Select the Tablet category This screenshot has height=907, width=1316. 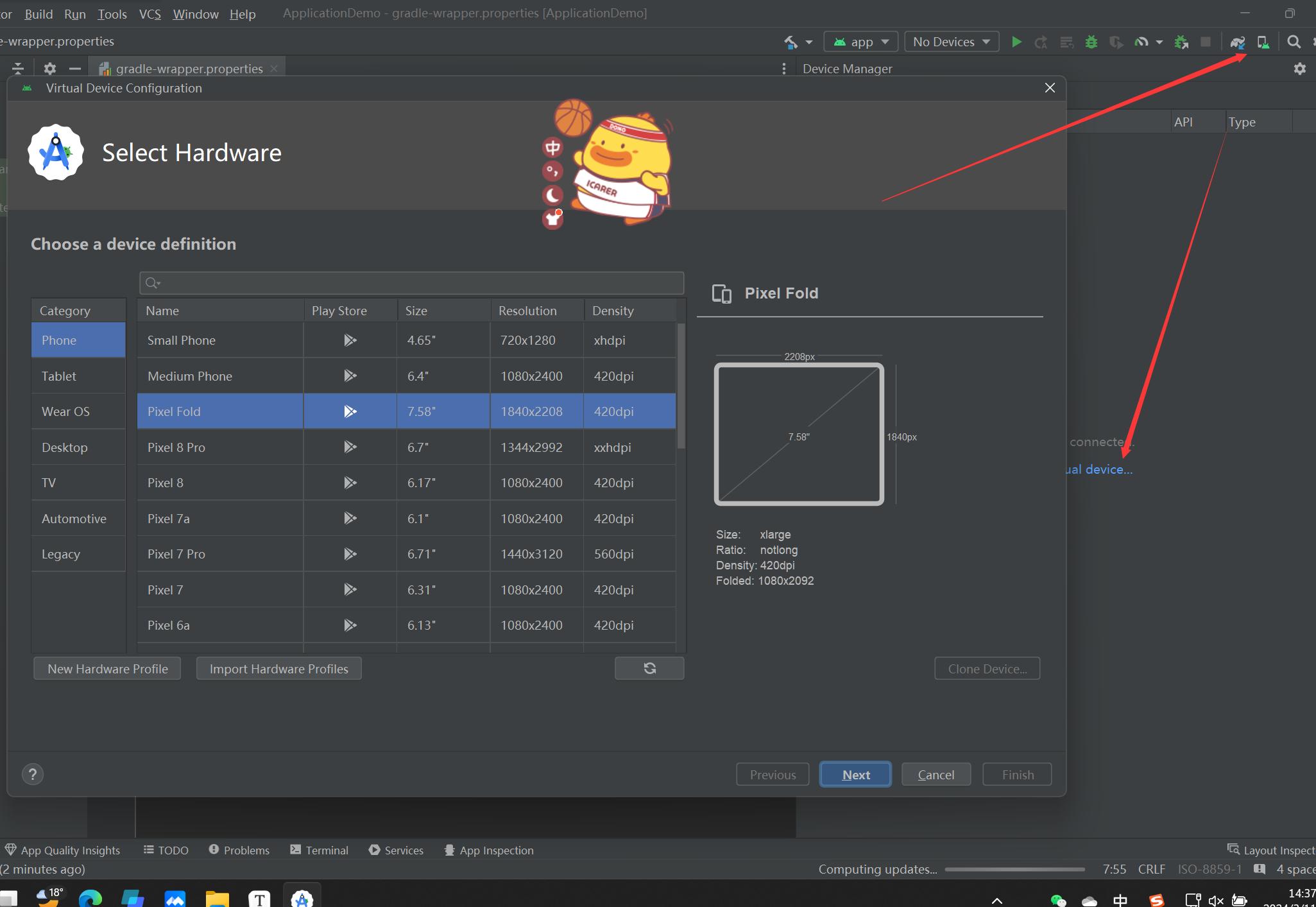click(x=59, y=376)
